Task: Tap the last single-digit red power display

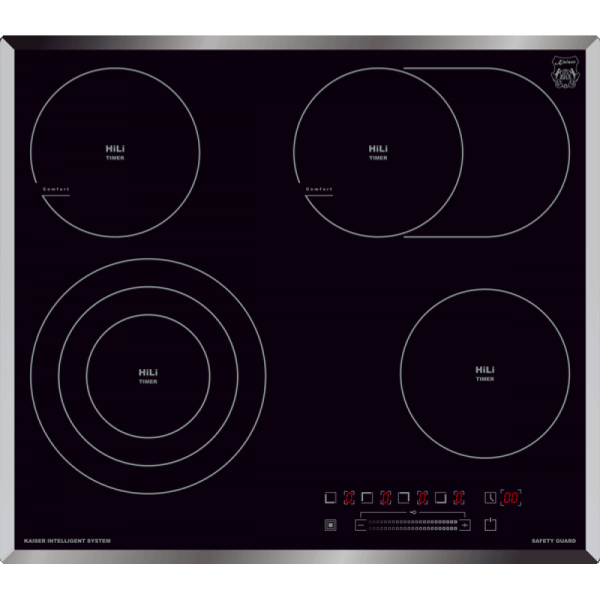Action: pos(459,498)
